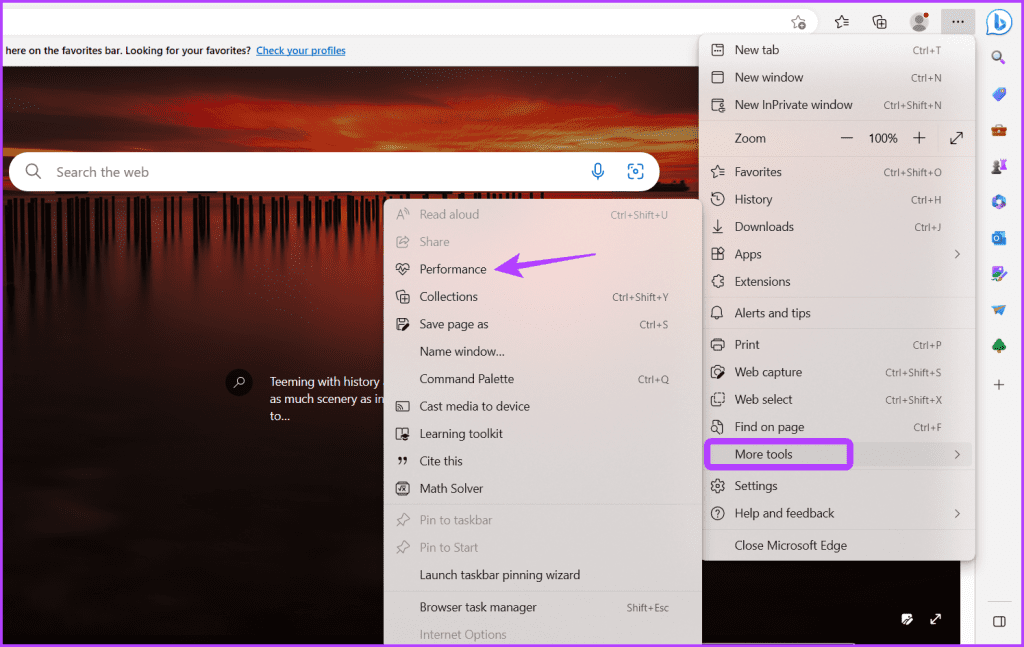Open sidebar Microsoft 365 icon
The height and width of the screenshot is (647, 1024).
coord(999,202)
